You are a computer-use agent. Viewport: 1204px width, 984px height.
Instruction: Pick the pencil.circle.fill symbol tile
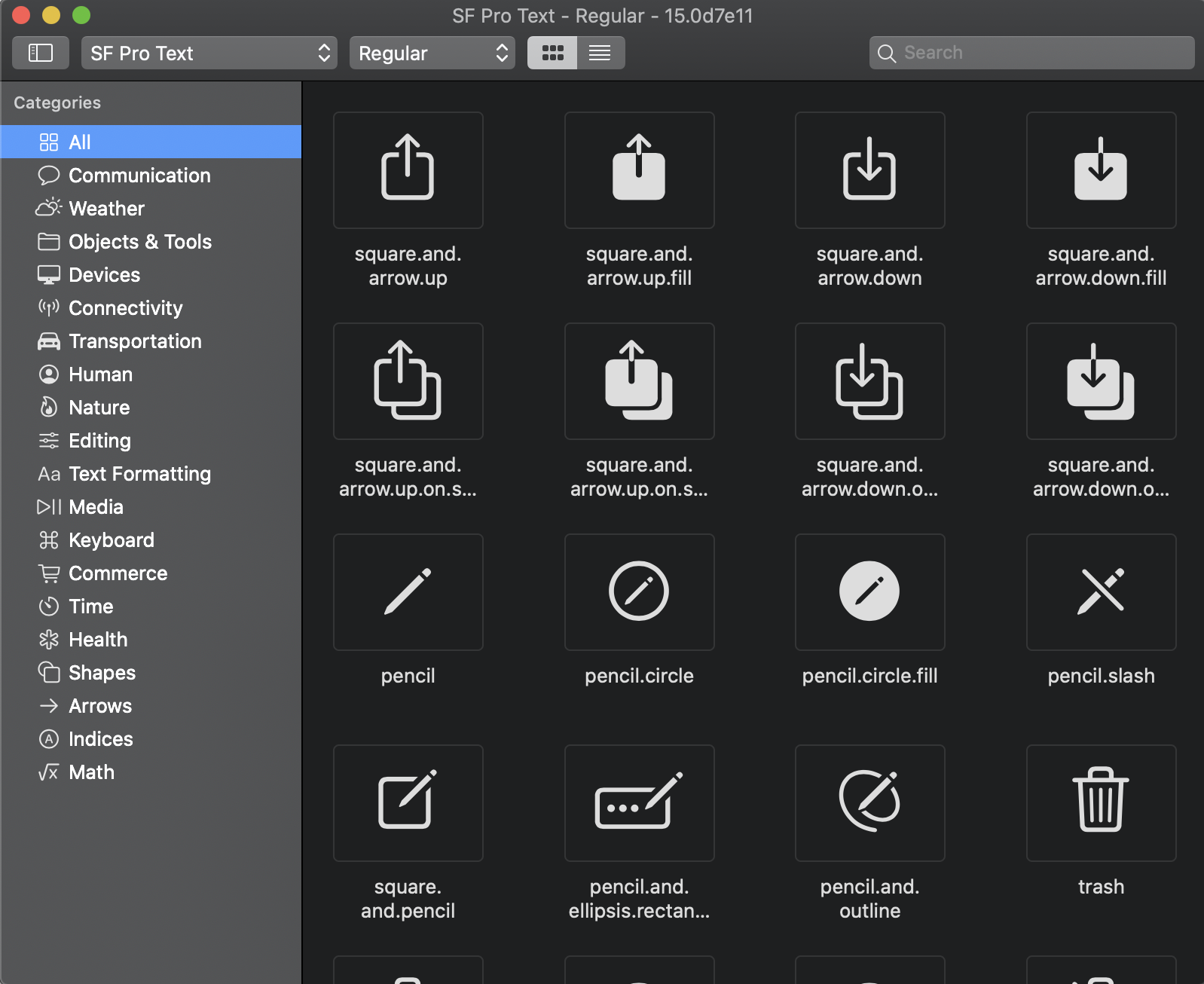coord(869,592)
